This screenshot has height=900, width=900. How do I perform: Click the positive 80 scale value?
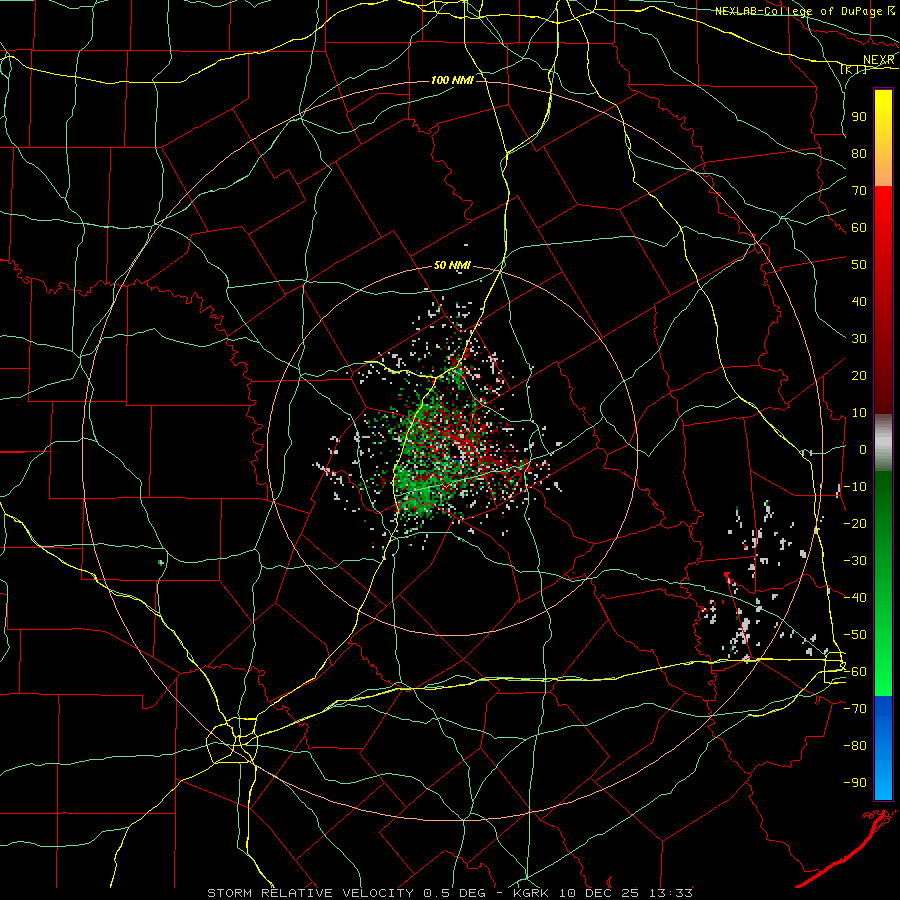click(x=859, y=153)
